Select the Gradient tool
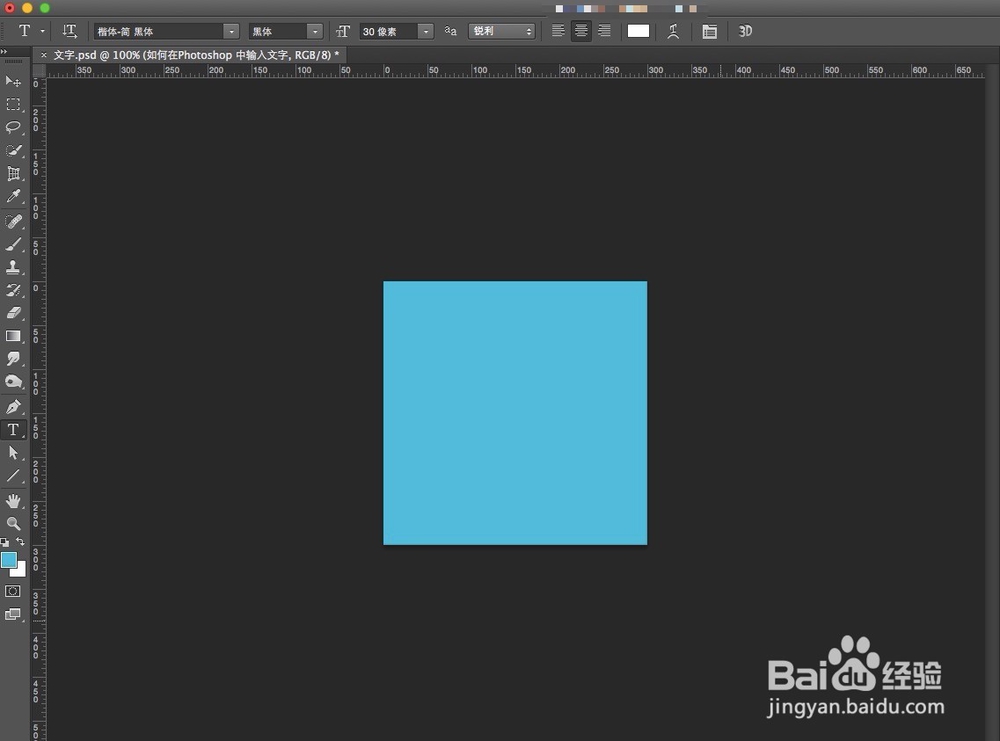1000x741 pixels. (x=13, y=335)
